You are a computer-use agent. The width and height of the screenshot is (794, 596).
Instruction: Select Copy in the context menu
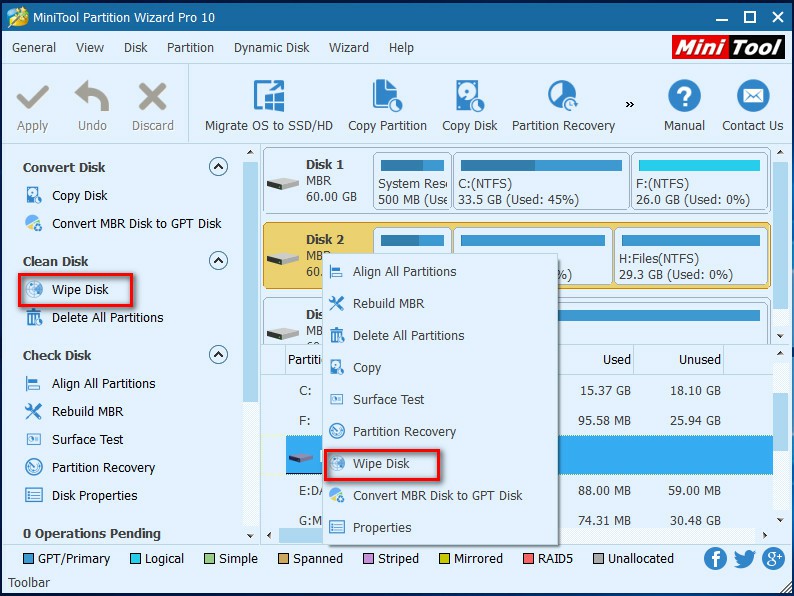(x=440, y=368)
